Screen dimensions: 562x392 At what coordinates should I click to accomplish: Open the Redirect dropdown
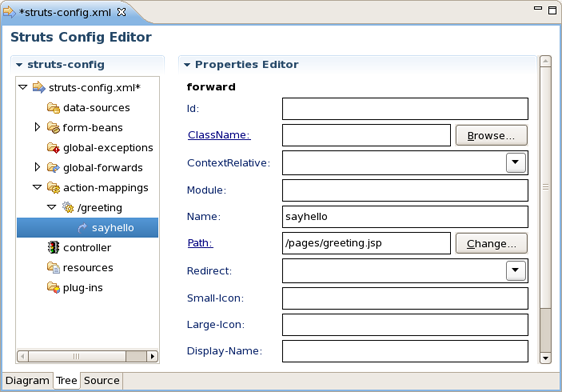tap(516, 271)
